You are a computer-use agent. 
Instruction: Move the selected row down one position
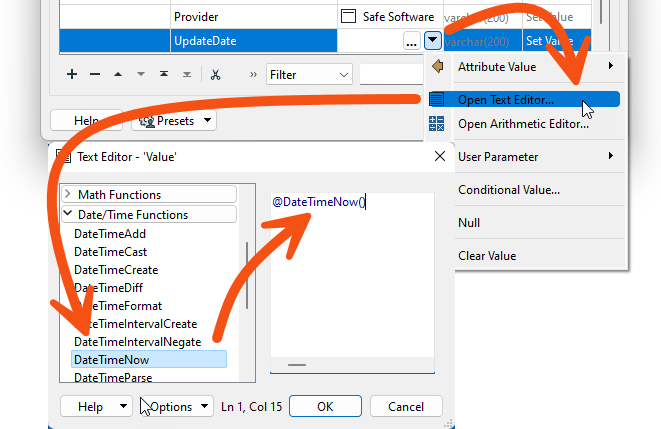pos(141,75)
